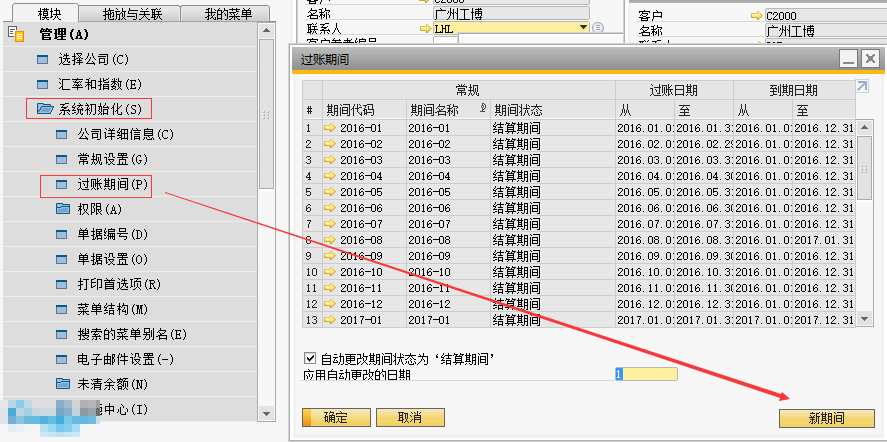Click link arrow for period 2016-12
887x442 pixels.
pyautogui.click(x=330, y=304)
